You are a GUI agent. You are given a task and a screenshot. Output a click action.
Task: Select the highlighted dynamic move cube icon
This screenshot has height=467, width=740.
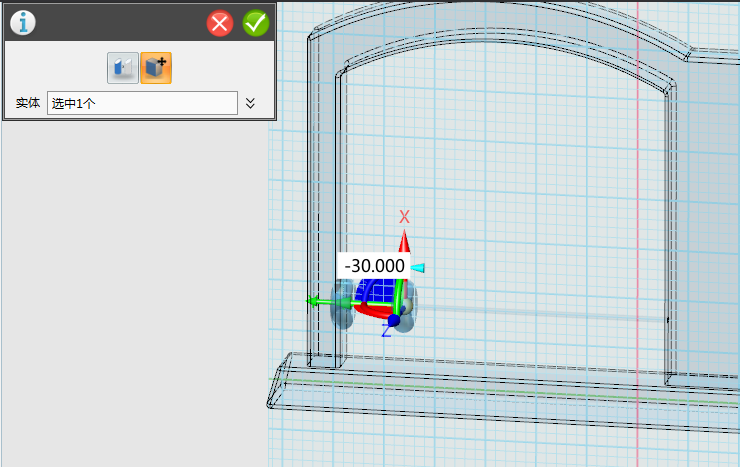156,67
